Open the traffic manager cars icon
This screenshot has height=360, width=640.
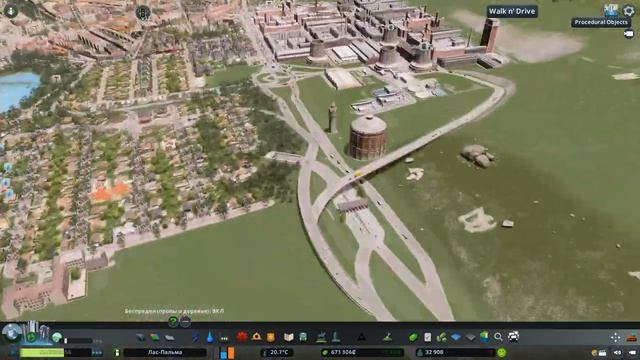tap(513, 336)
